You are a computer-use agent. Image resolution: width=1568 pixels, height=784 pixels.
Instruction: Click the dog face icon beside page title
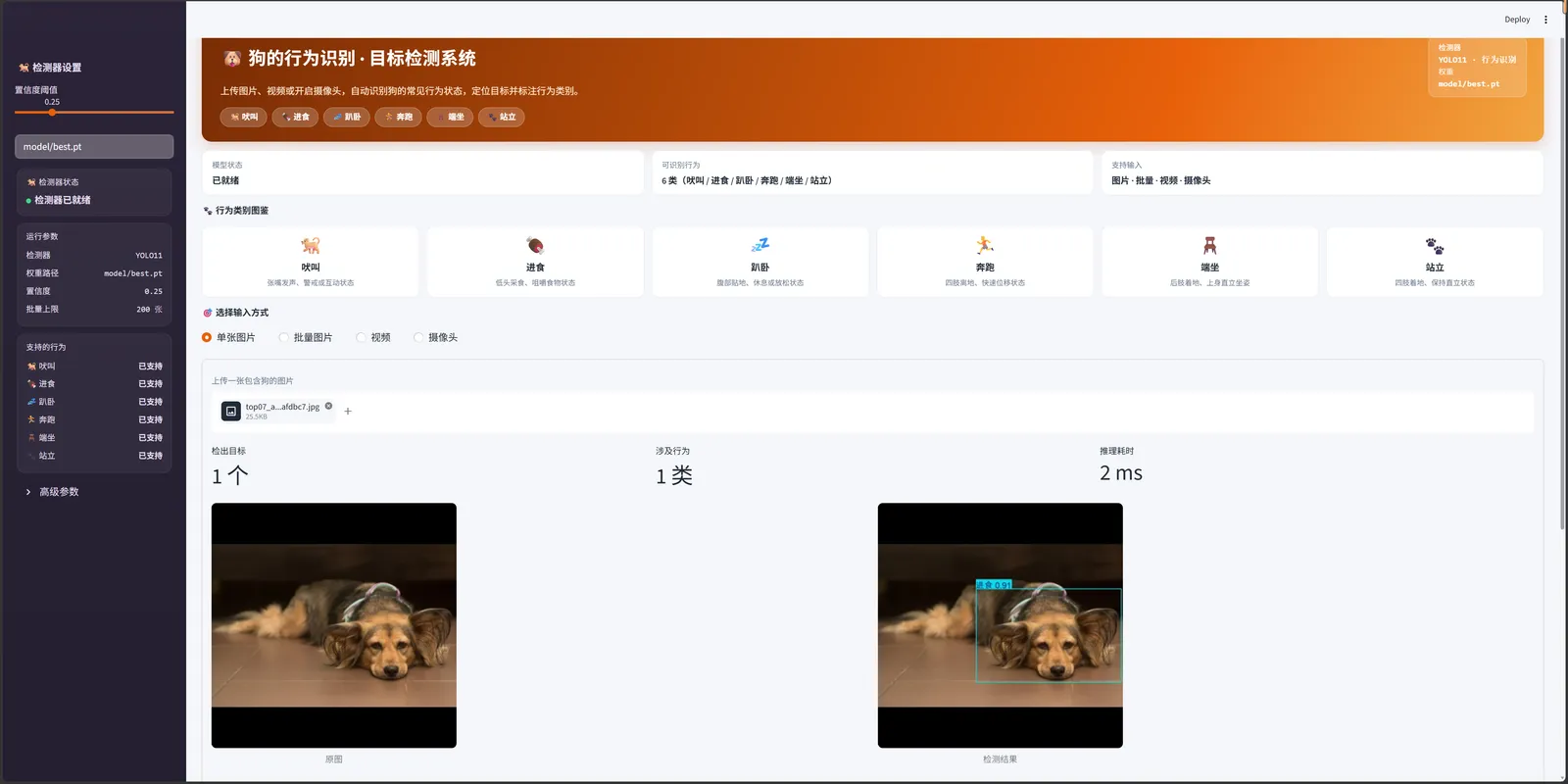pyautogui.click(x=232, y=59)
